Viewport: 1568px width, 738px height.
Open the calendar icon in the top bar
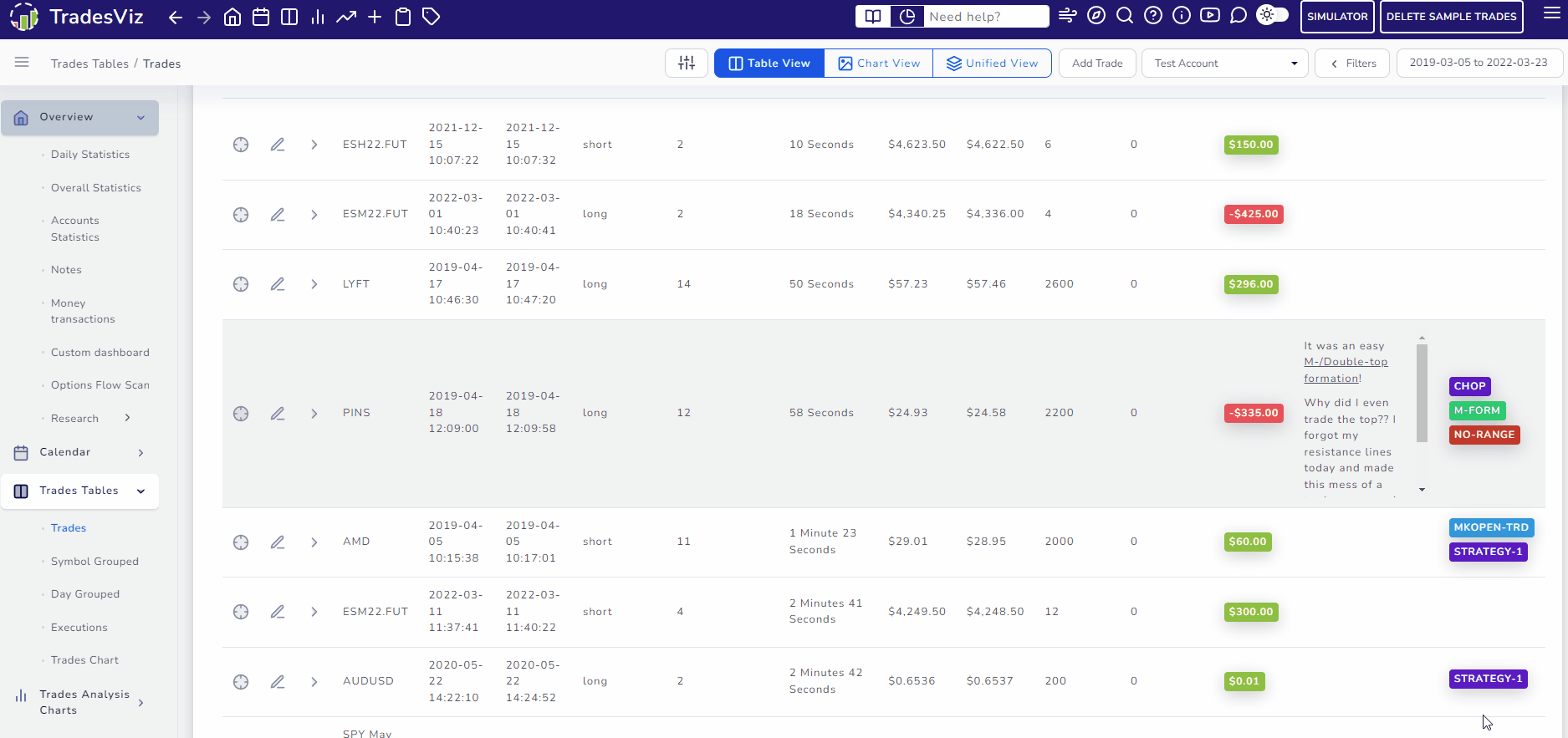pos(261,17)
